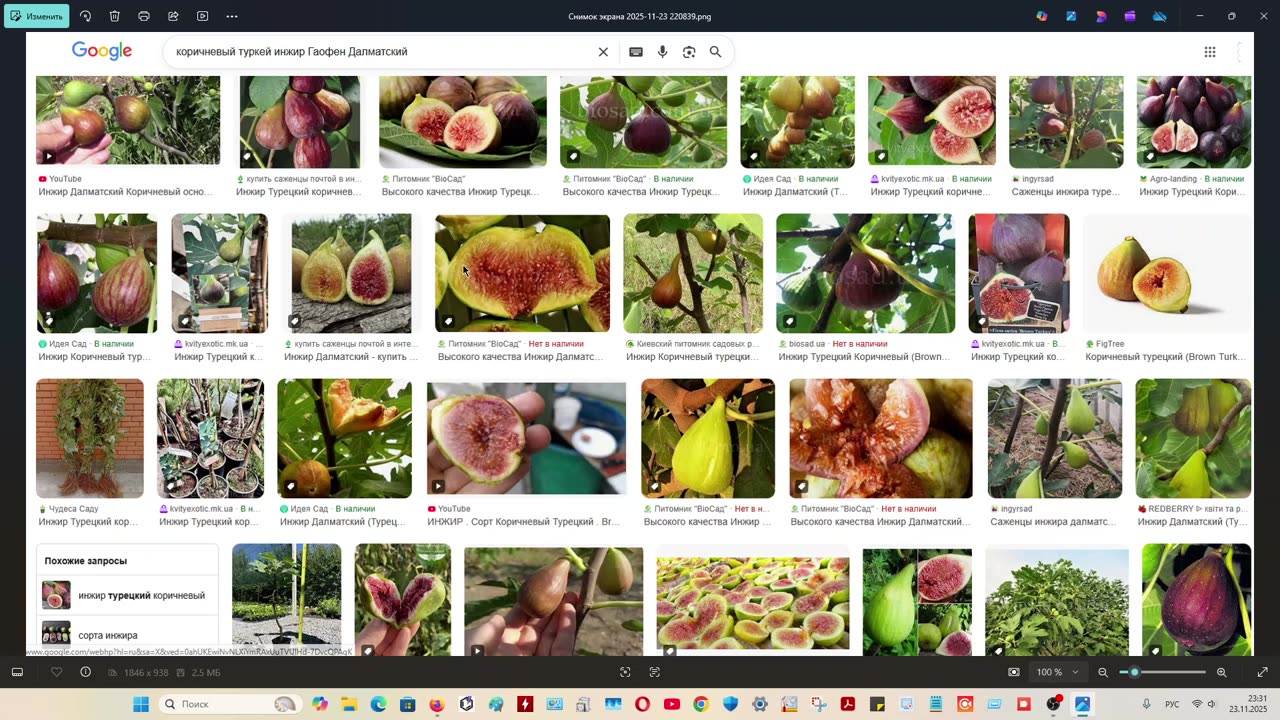Click the fit-to-window icon in the status bar
Viewport: 1280px width, 720px height.
coord(625,672)
